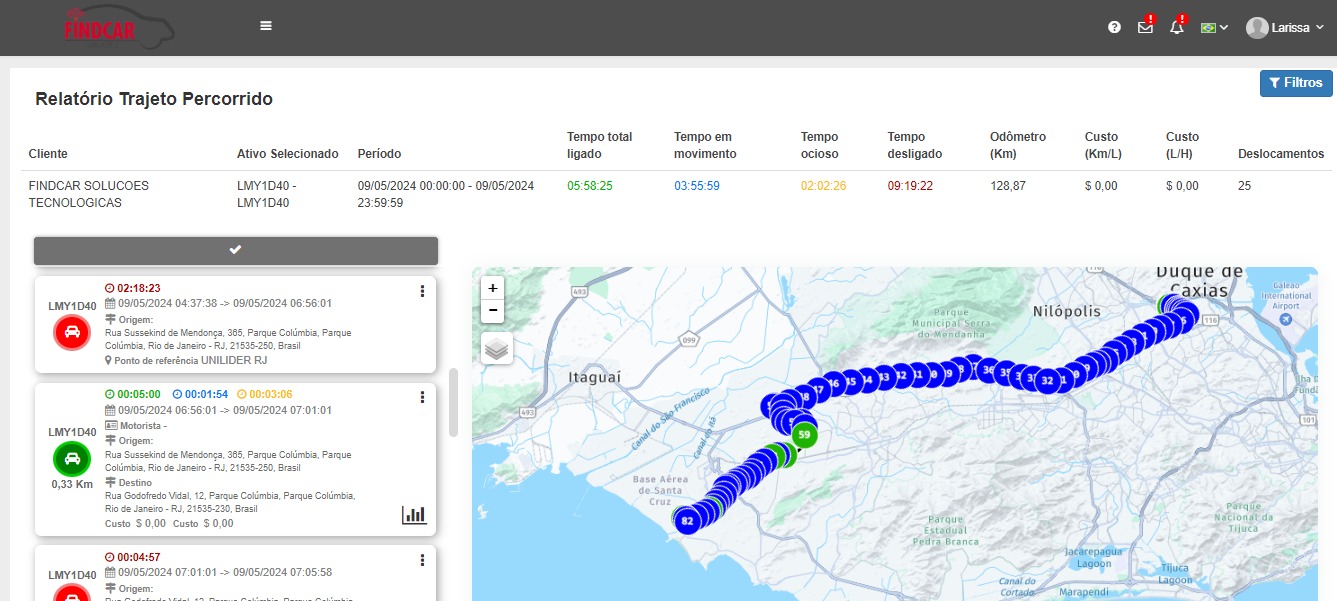Click the Nilópolis label on the map
The width and height of the screenshot is (1337, 601).
1067,311
